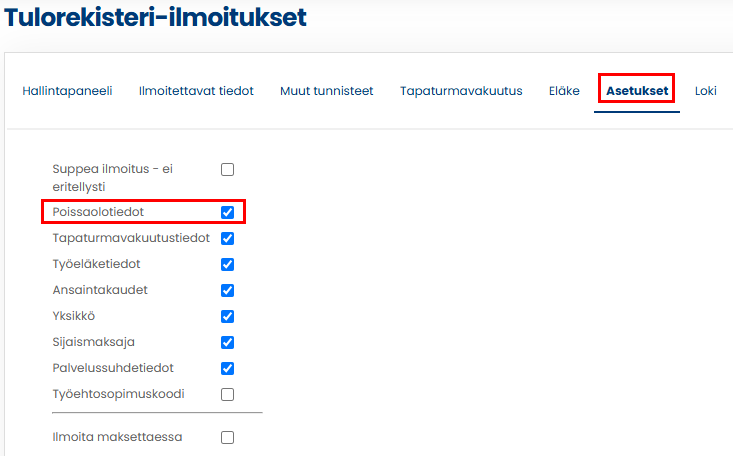The image size is (733, 456).
Task: Click the Sijaismaksaja label text
Action: 93,342
